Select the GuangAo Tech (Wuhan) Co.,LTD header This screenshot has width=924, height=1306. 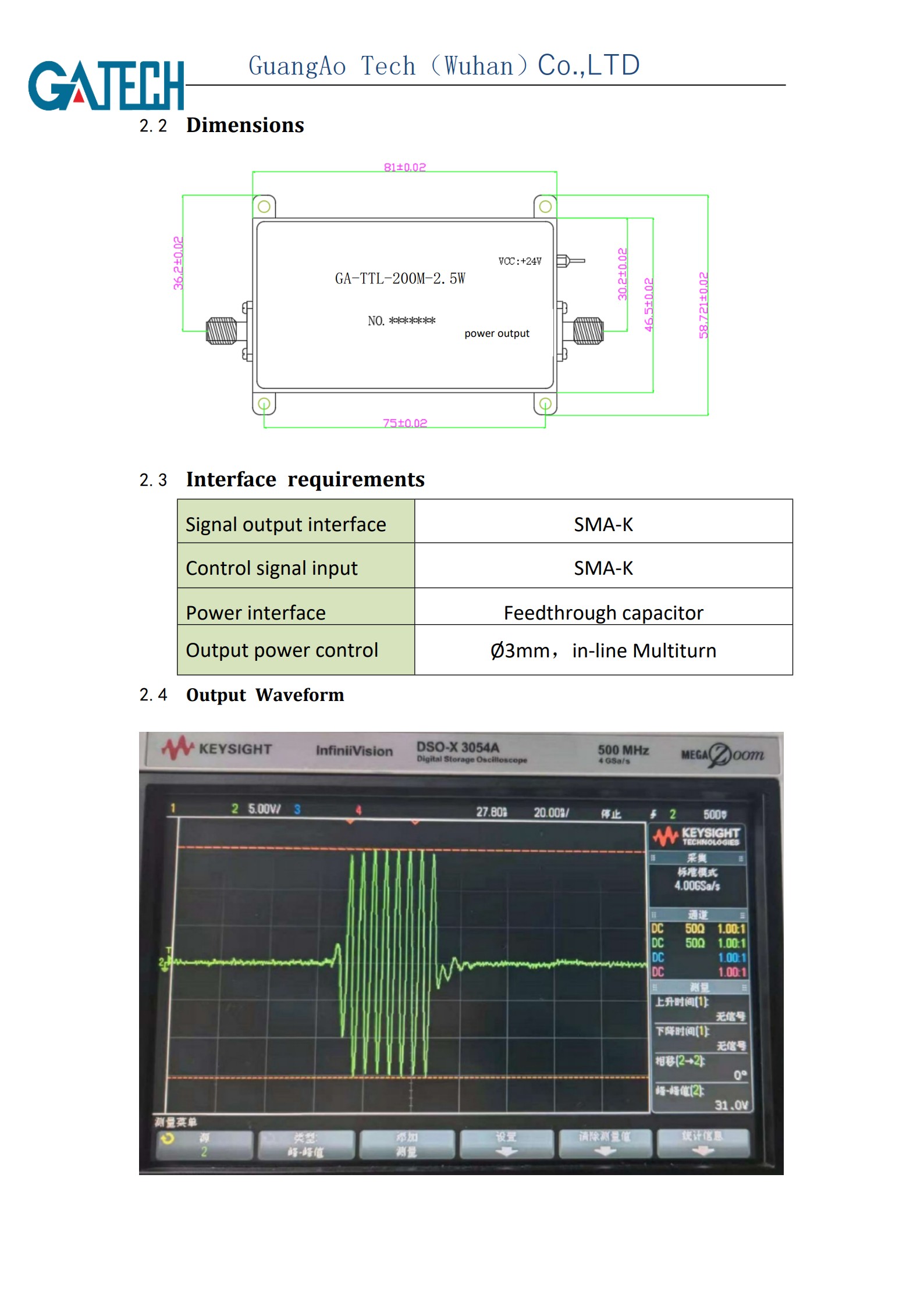444,65
